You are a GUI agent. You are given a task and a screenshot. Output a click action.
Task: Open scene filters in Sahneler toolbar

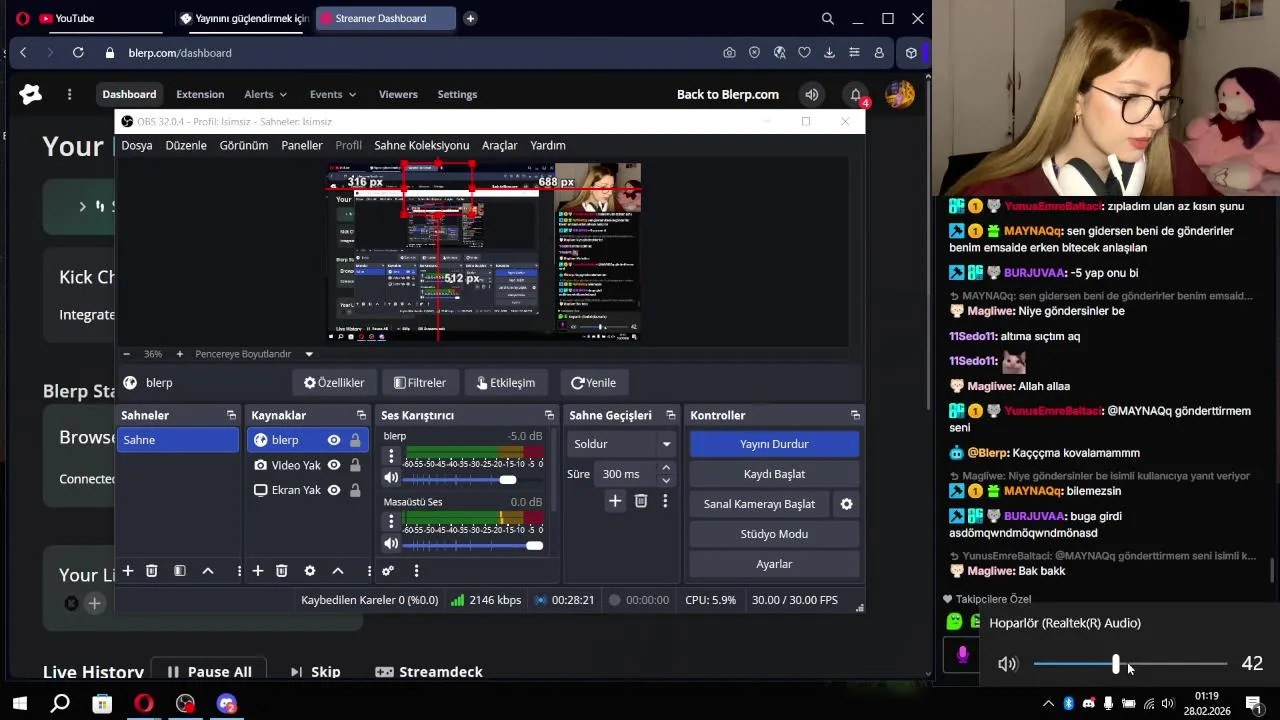(180, 571)
